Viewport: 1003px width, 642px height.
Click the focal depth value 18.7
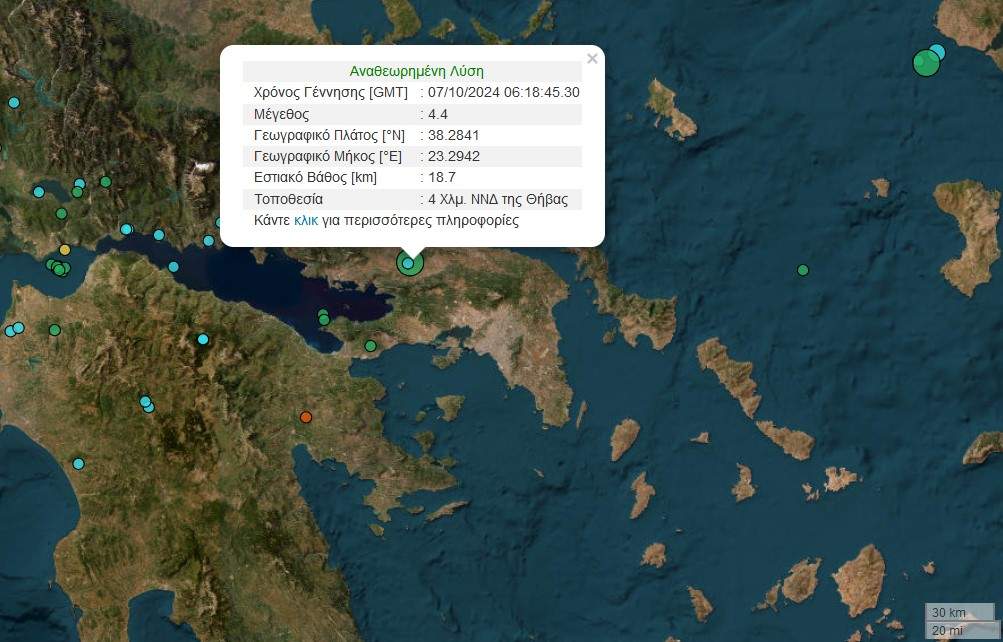coord(440,178)
